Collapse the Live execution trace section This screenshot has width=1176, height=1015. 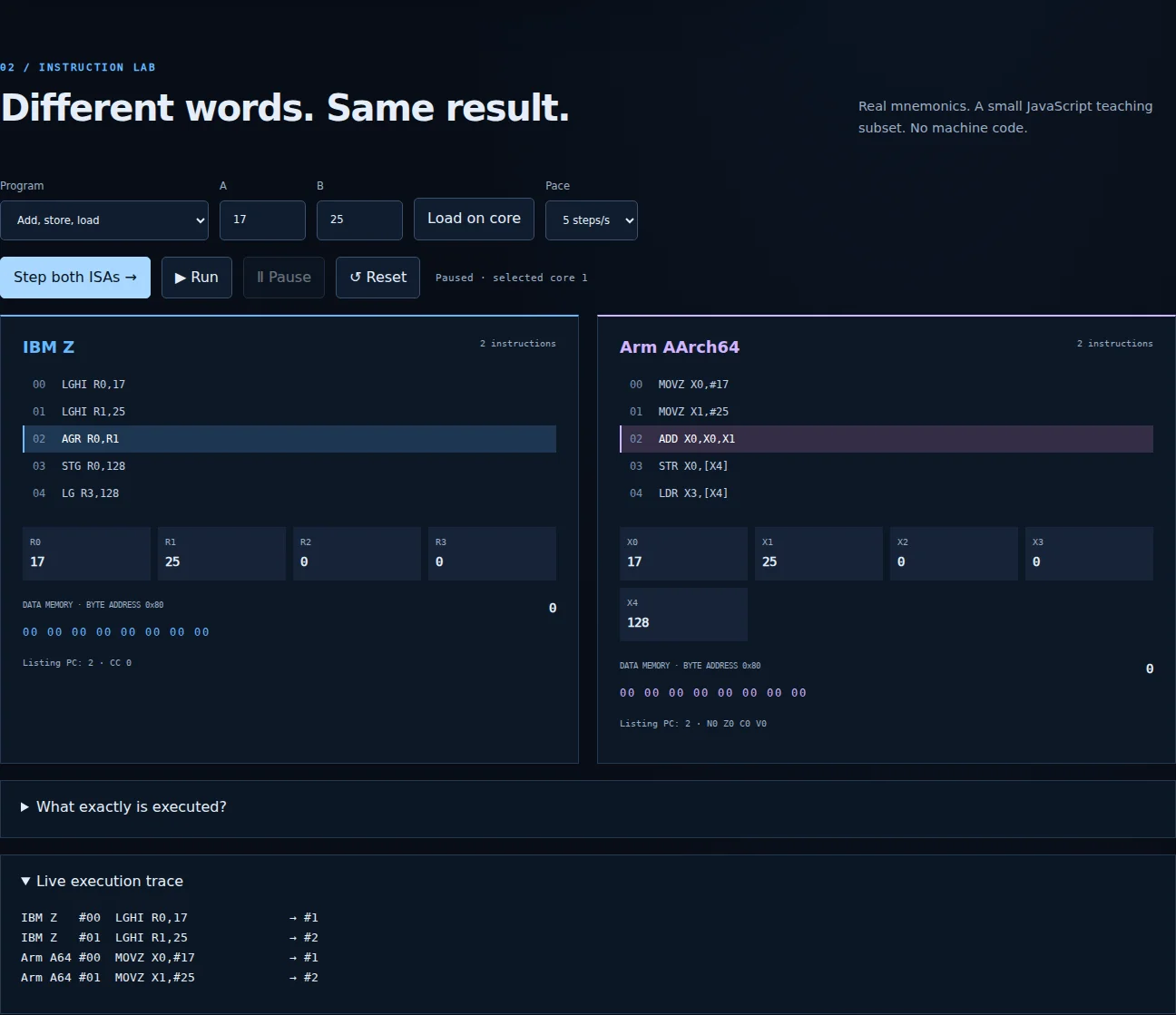pyautogui.click(x=102, y=882)
